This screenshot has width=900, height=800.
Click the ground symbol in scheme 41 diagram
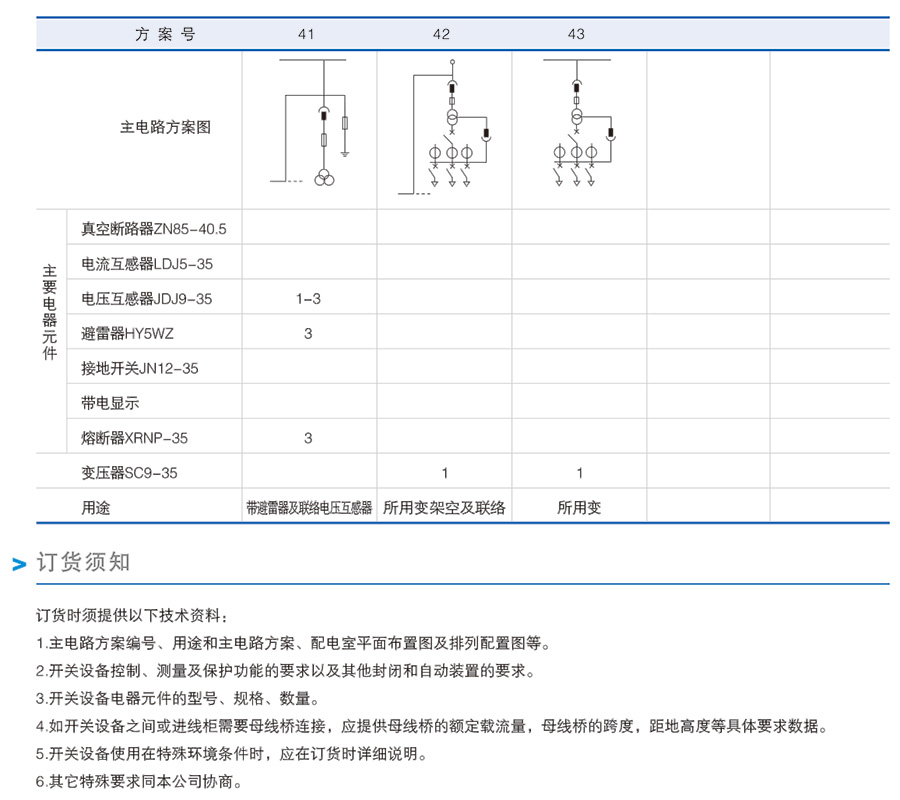(x=345, y=153)
